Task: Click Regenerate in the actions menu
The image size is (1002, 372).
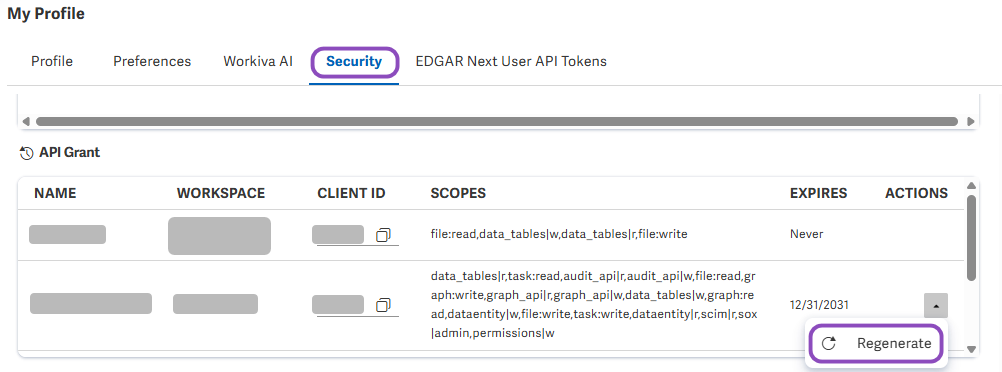Action: tap(875, 343)
